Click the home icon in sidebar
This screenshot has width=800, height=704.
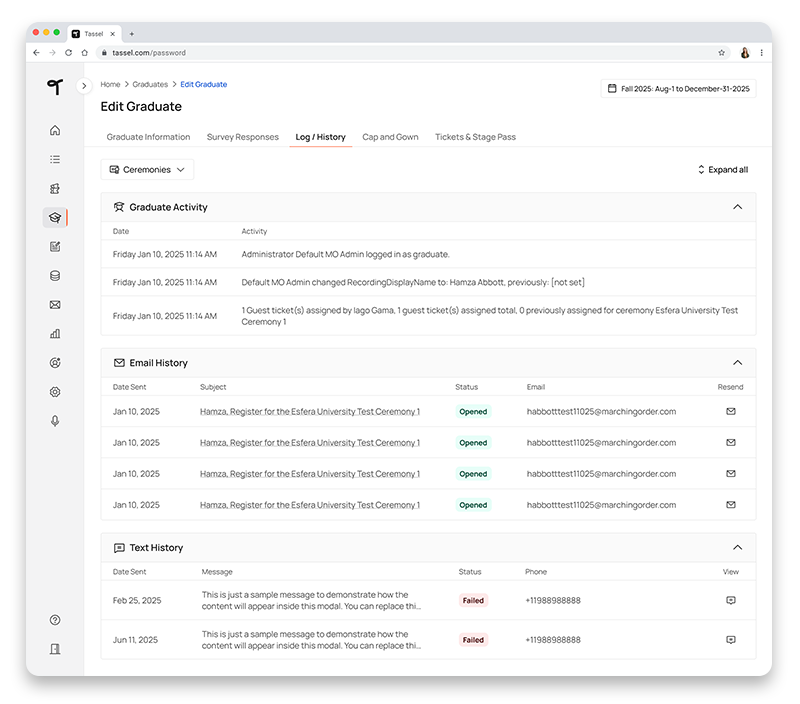pos(55,130)
